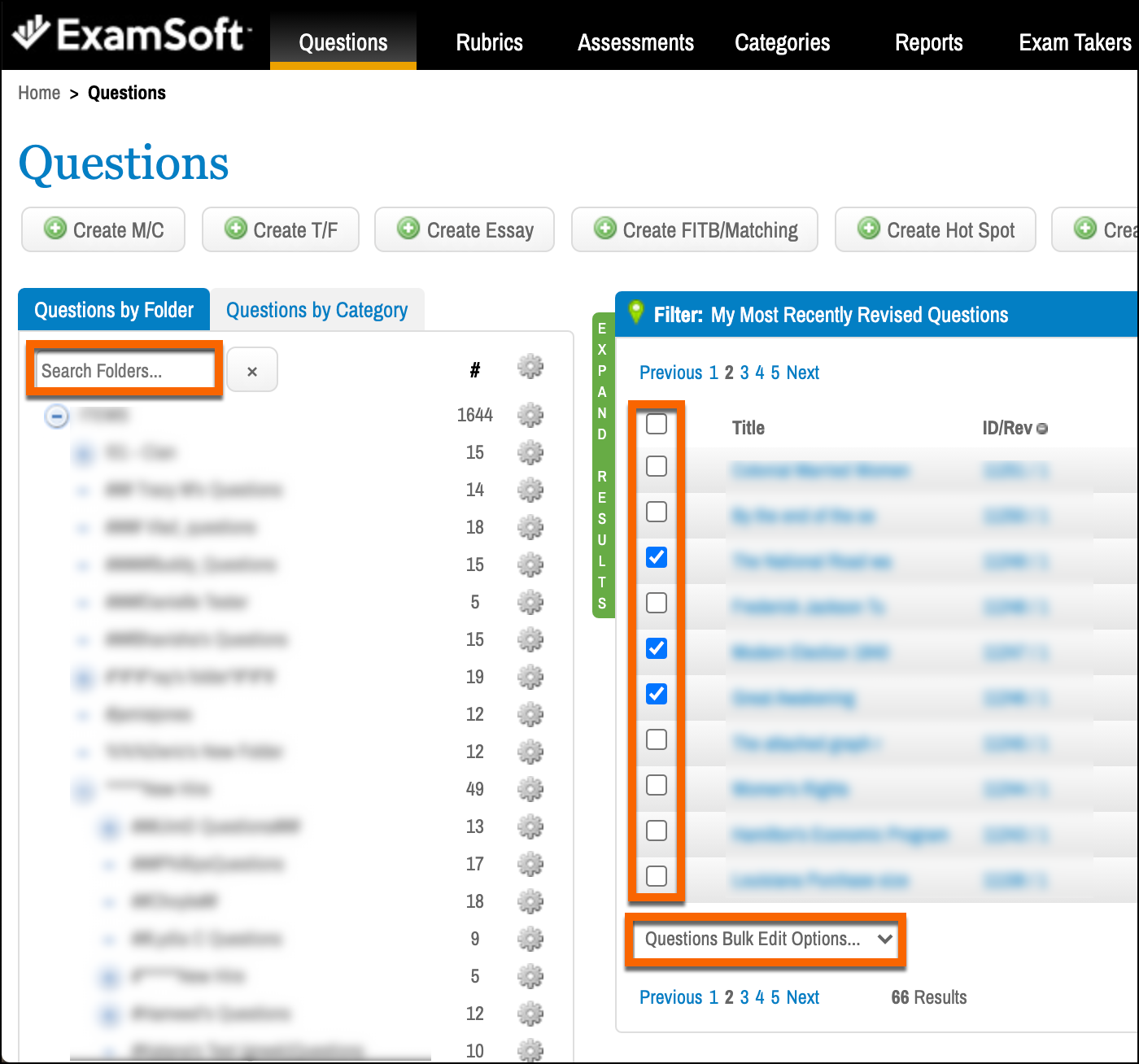Switch to the Assessments tab
This screenshot has width=1139, height=1064.
point(635,42)
